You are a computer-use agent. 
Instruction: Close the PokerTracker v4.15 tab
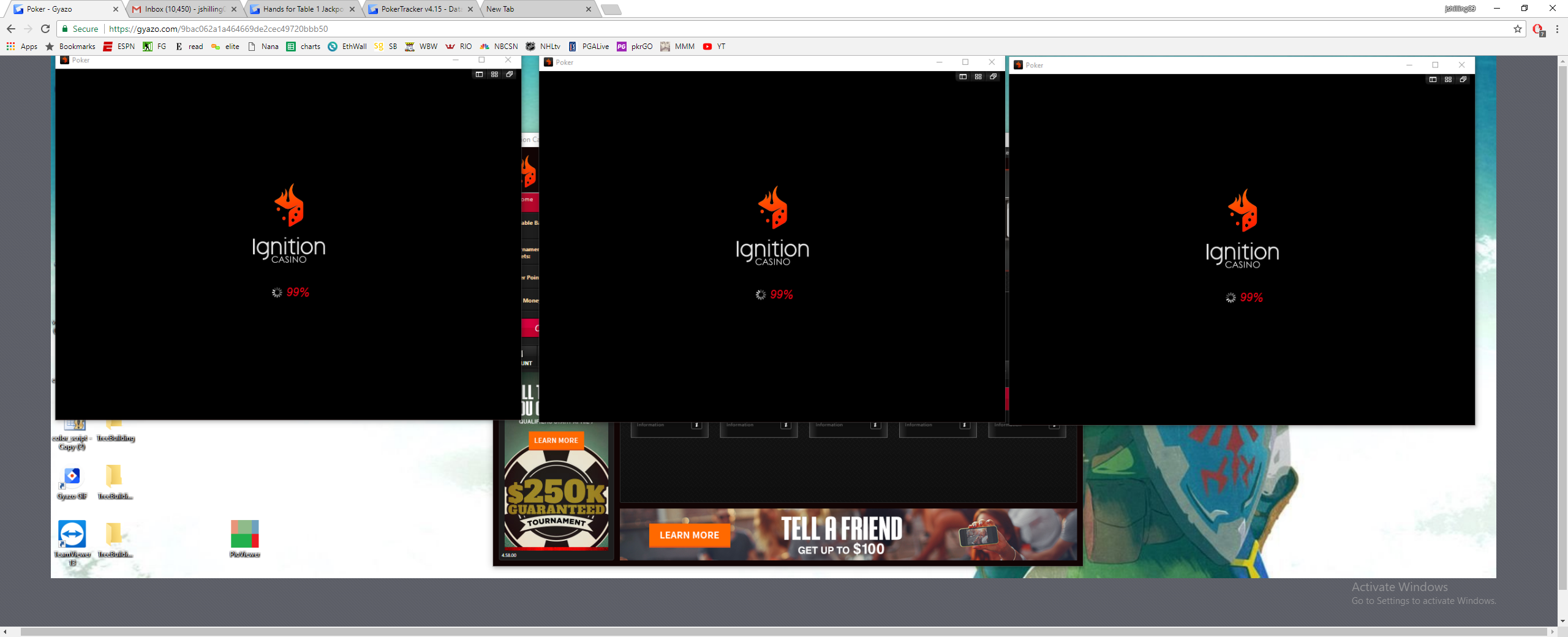point(470,9)
